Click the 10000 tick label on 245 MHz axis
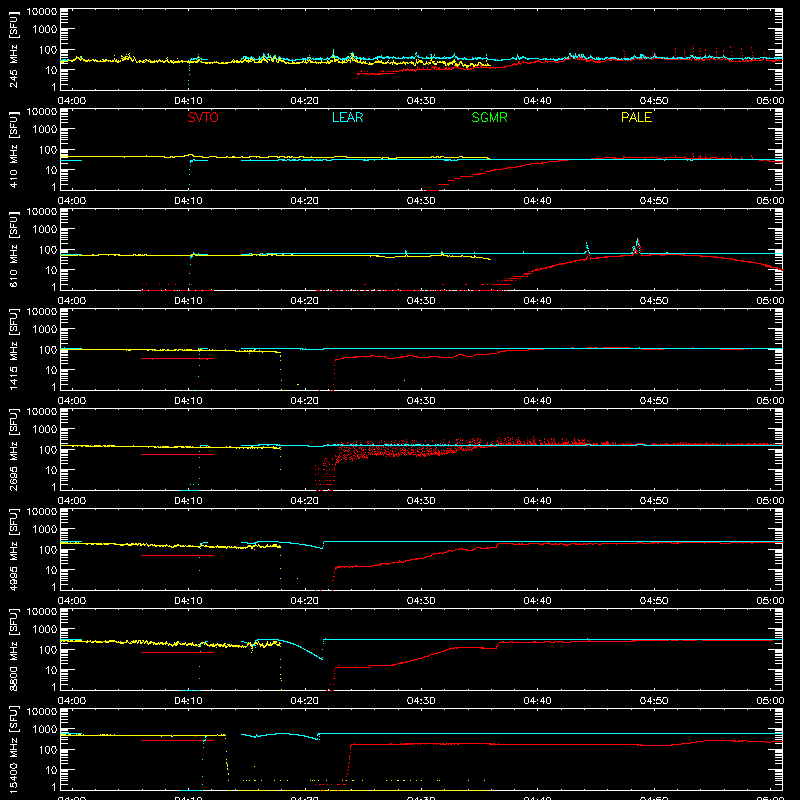 tap(42, 12)
